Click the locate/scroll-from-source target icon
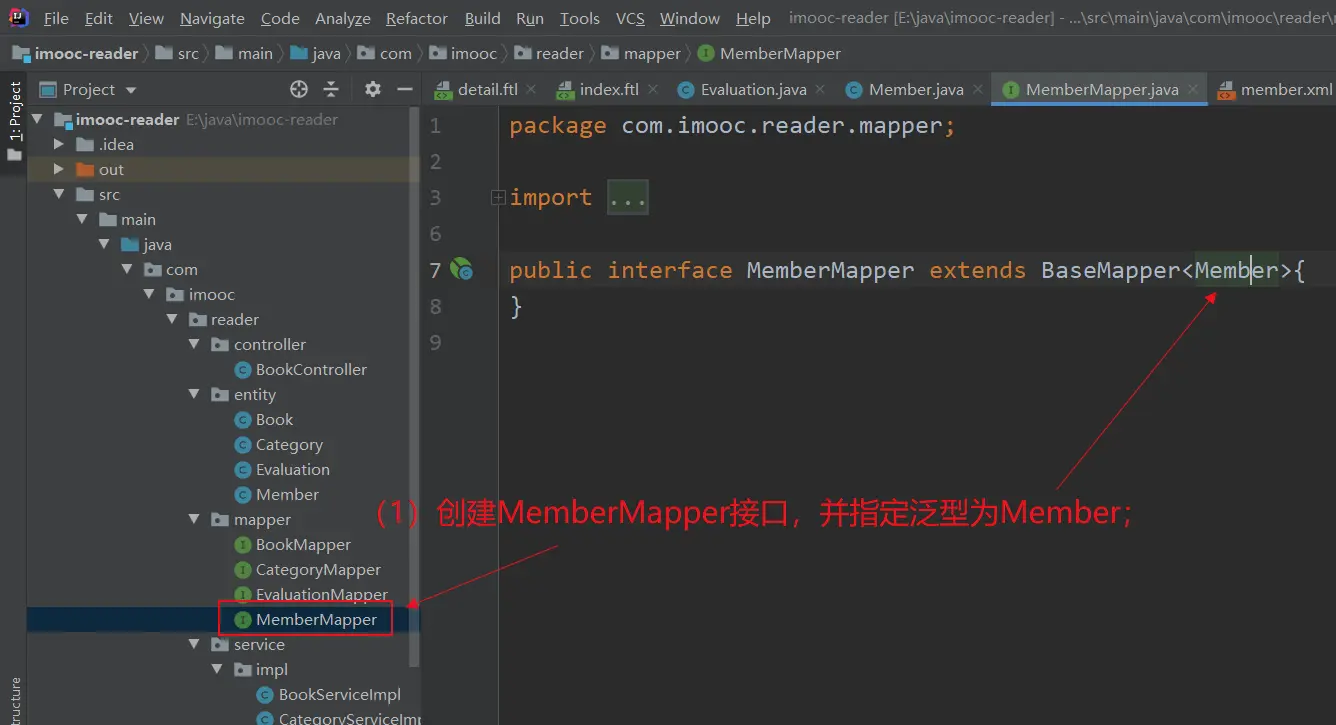This screenshot has width=1336, height=725. coord(298,90)
